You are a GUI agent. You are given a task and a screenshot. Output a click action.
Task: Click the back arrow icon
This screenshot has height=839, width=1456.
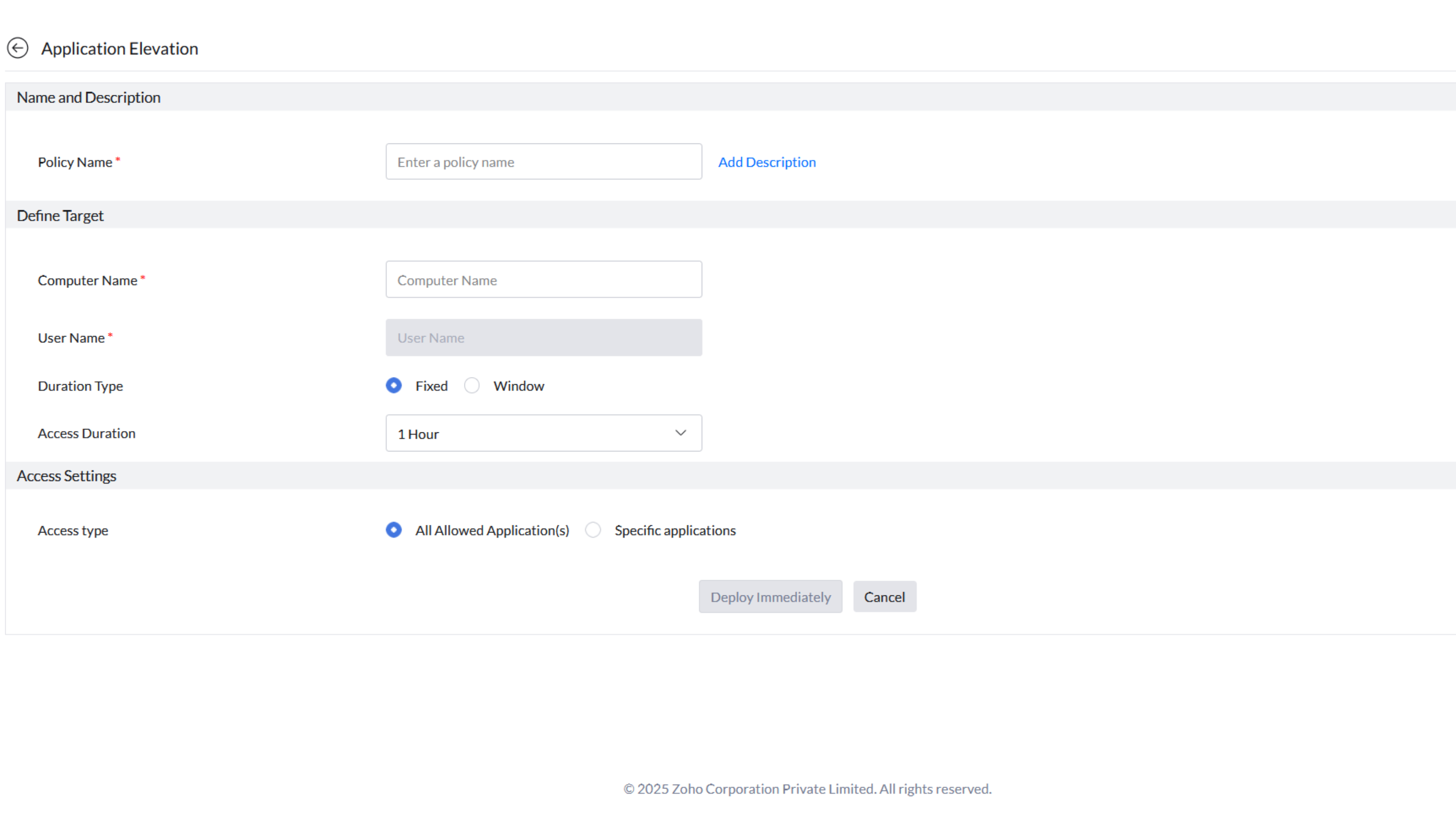[17, 49]
